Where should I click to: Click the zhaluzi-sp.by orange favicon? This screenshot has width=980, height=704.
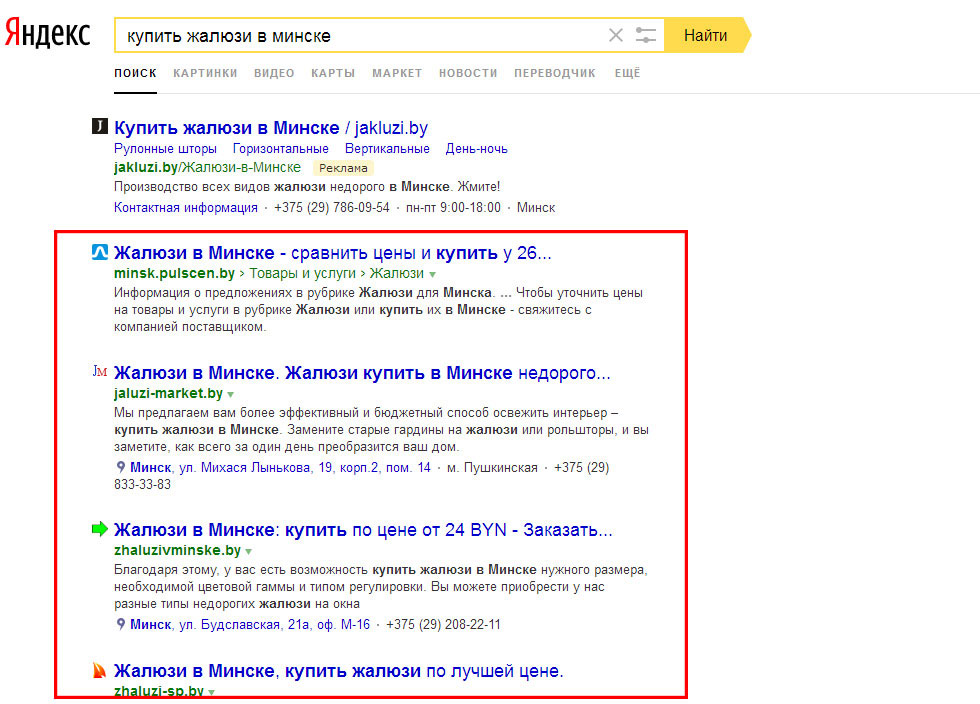coord(99,669)
